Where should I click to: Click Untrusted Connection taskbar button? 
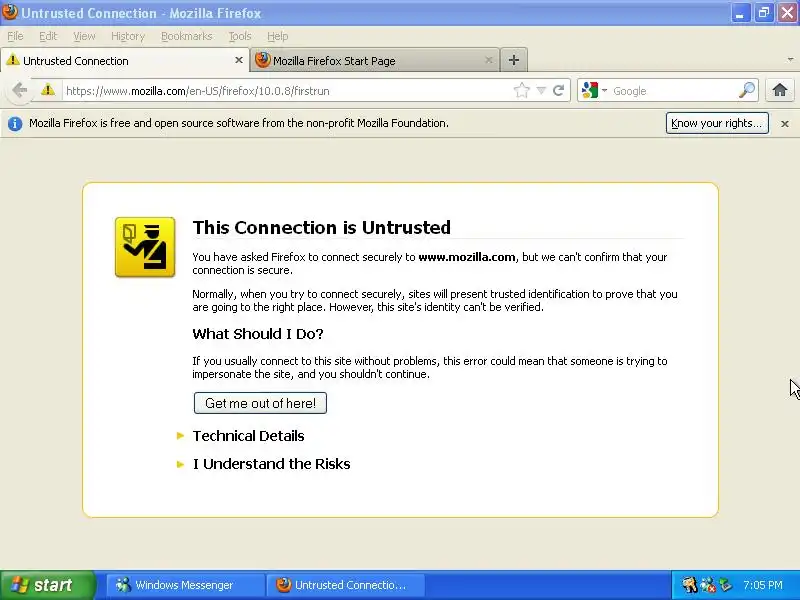point(346,585)
